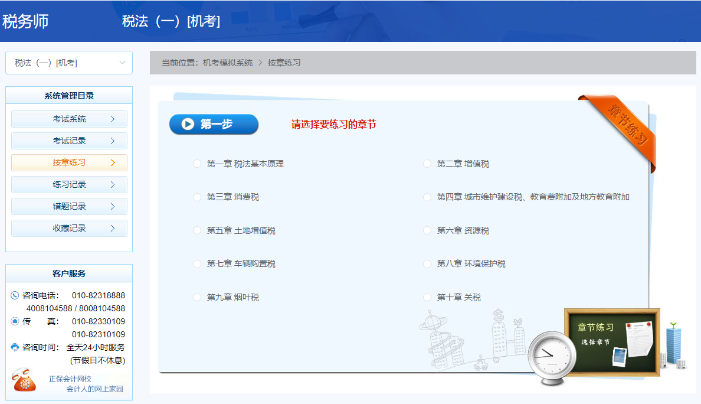
Task: Click the chevron next to 错题记录
Action: [113, 206]
